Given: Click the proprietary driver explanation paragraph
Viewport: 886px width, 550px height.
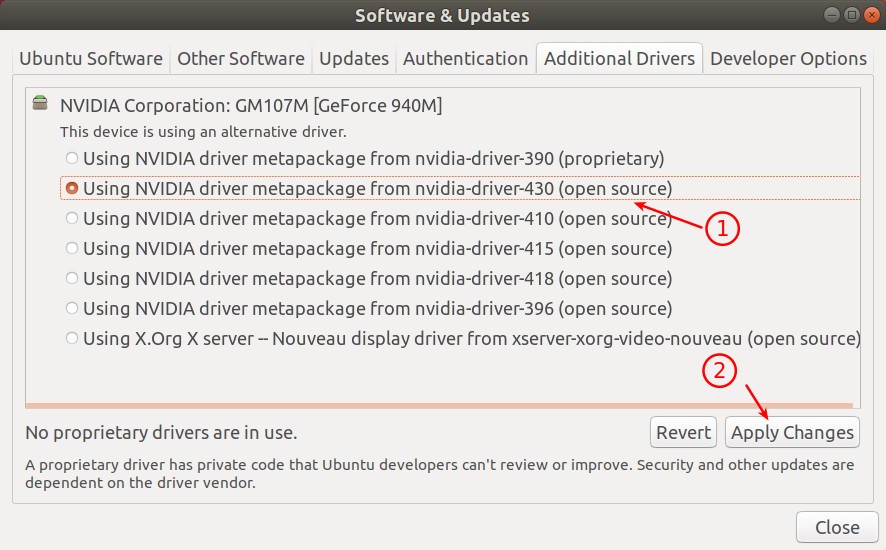Looking at the screenshot, I should coord(440,474).
